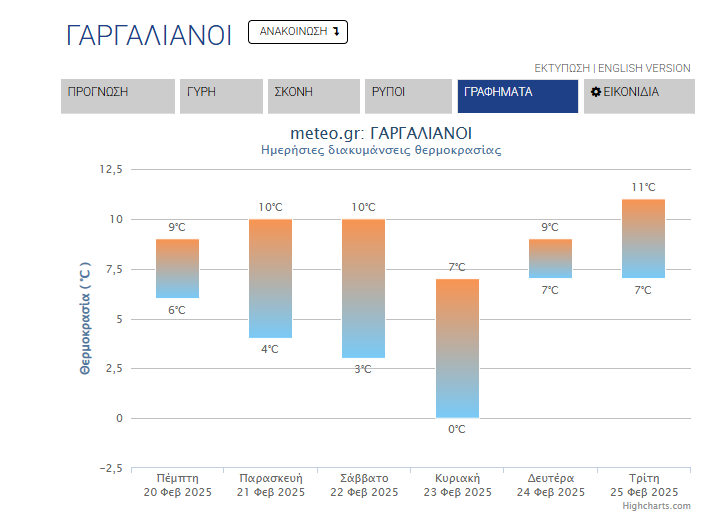
Task: Switch to the ΠΡΟΓΝΩΣΗ tab
Action: click(118, 96)
